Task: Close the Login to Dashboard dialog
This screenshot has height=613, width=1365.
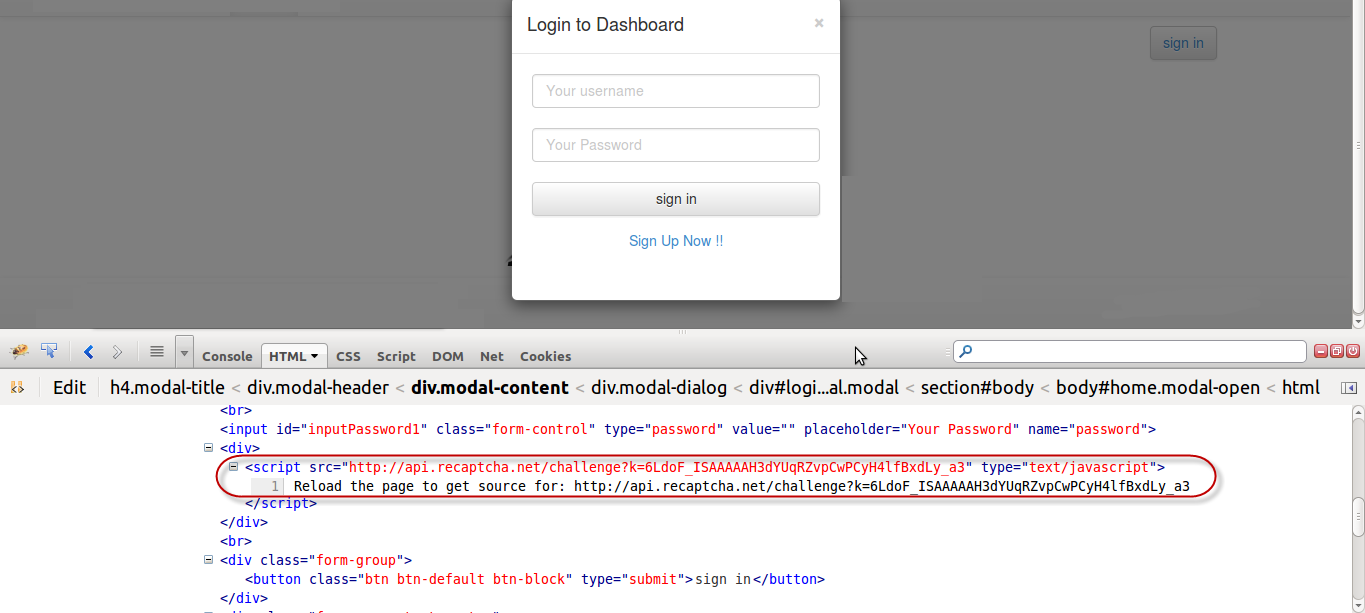Action: tap(819, 23)
